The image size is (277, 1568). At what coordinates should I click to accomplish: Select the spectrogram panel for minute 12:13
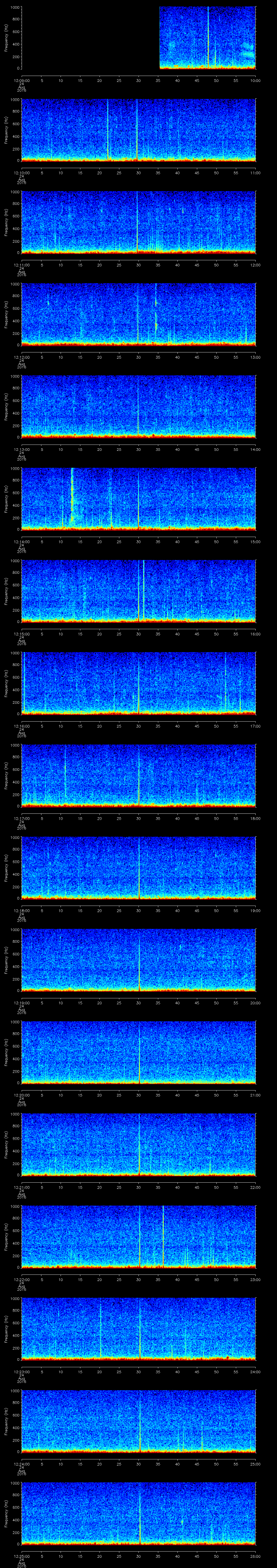[138, 407]
